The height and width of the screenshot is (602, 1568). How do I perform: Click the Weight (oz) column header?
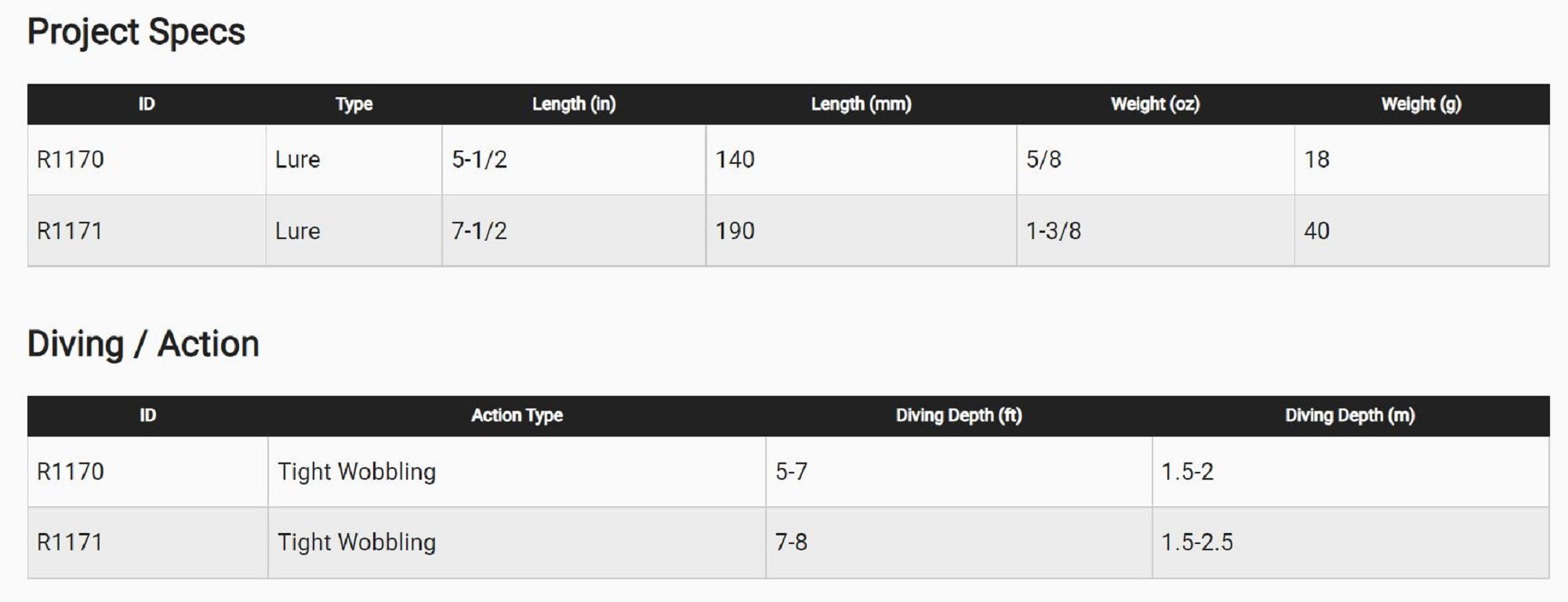(1155, 104)
